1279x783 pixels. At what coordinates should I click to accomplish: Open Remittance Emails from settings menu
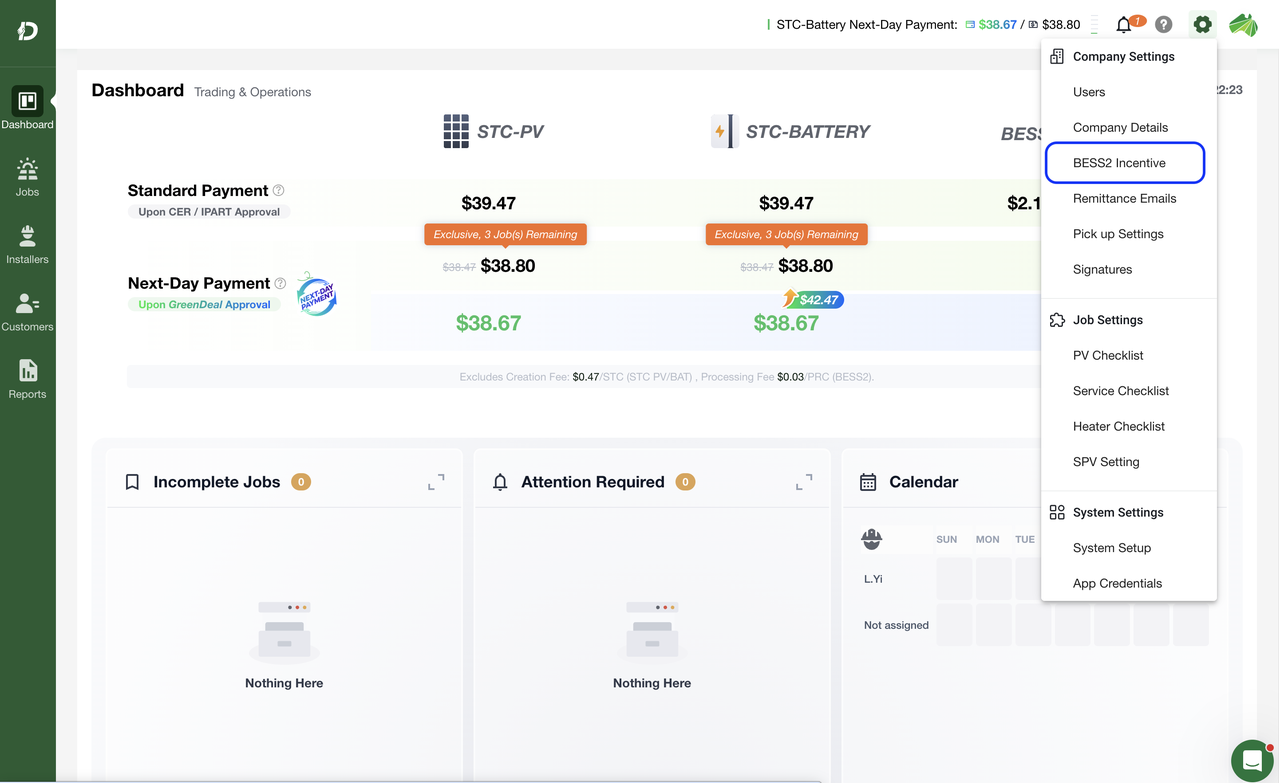click(x=1124, y=198)
